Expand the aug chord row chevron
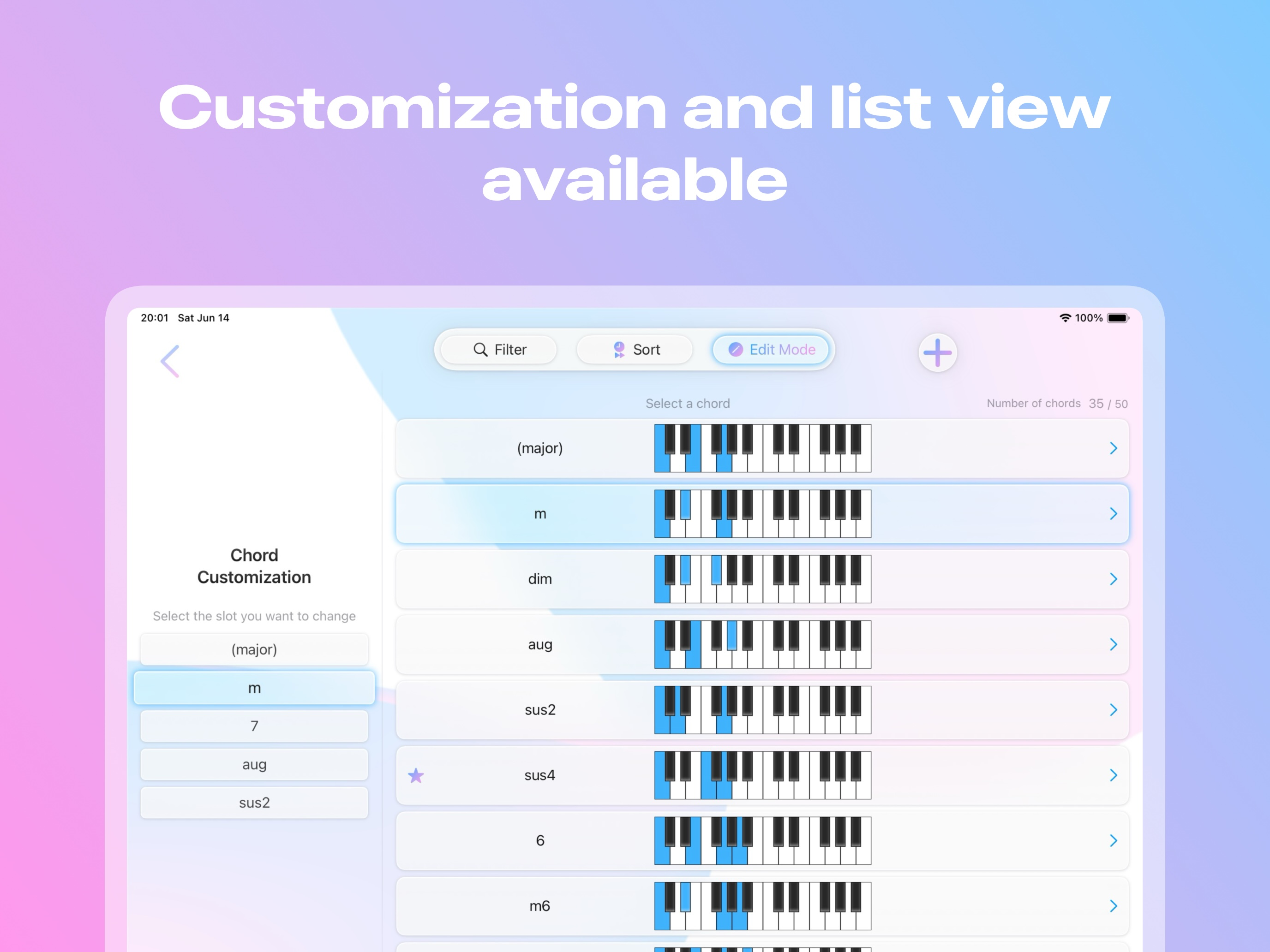 coord(1113,644)
